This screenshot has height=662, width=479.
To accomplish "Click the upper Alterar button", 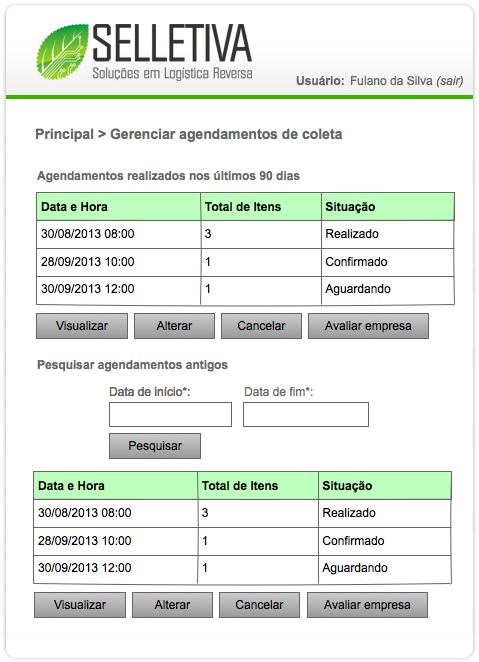I will 174,326.
